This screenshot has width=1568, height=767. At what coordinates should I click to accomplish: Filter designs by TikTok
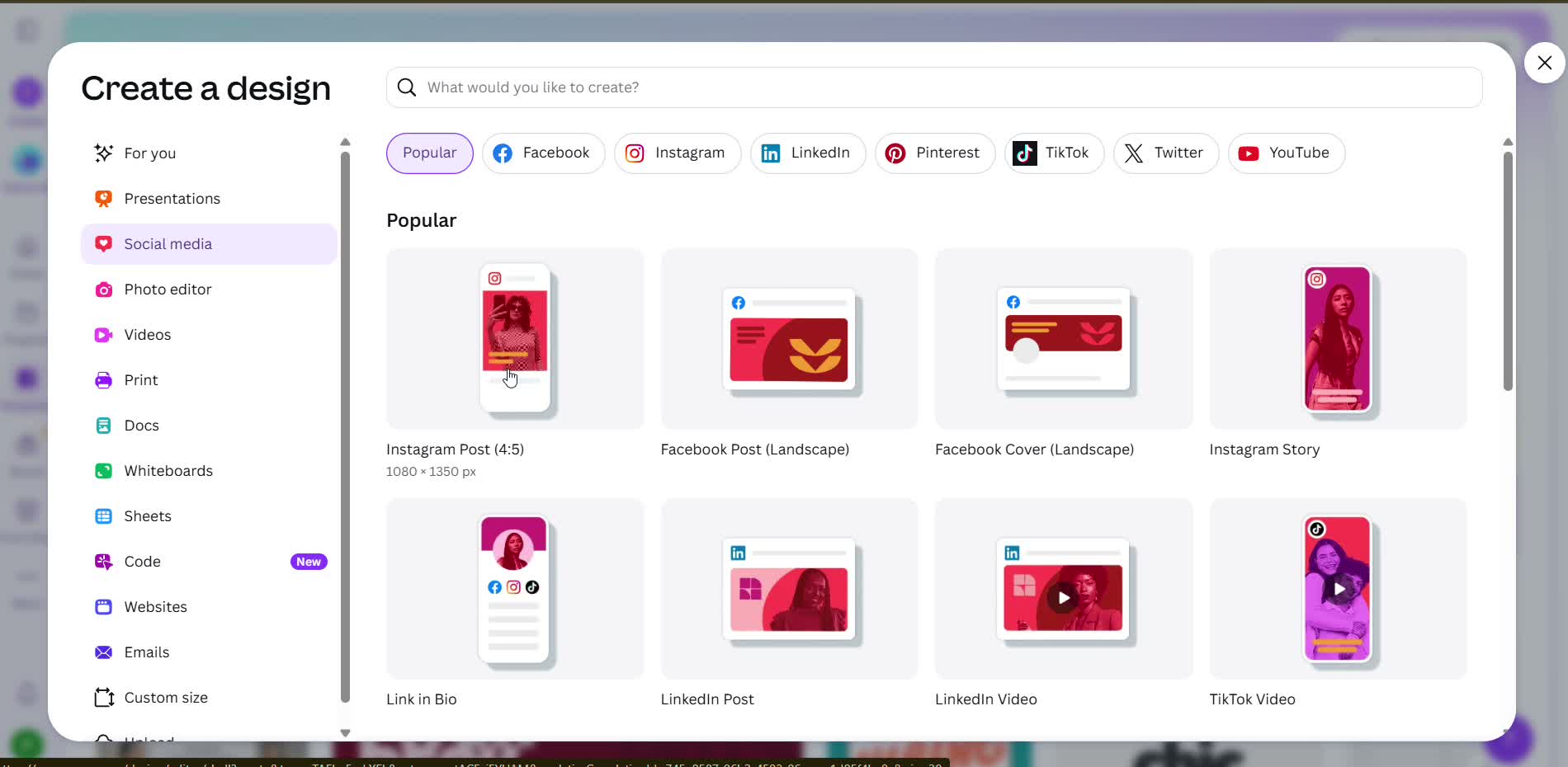(x=1054, y=153)
